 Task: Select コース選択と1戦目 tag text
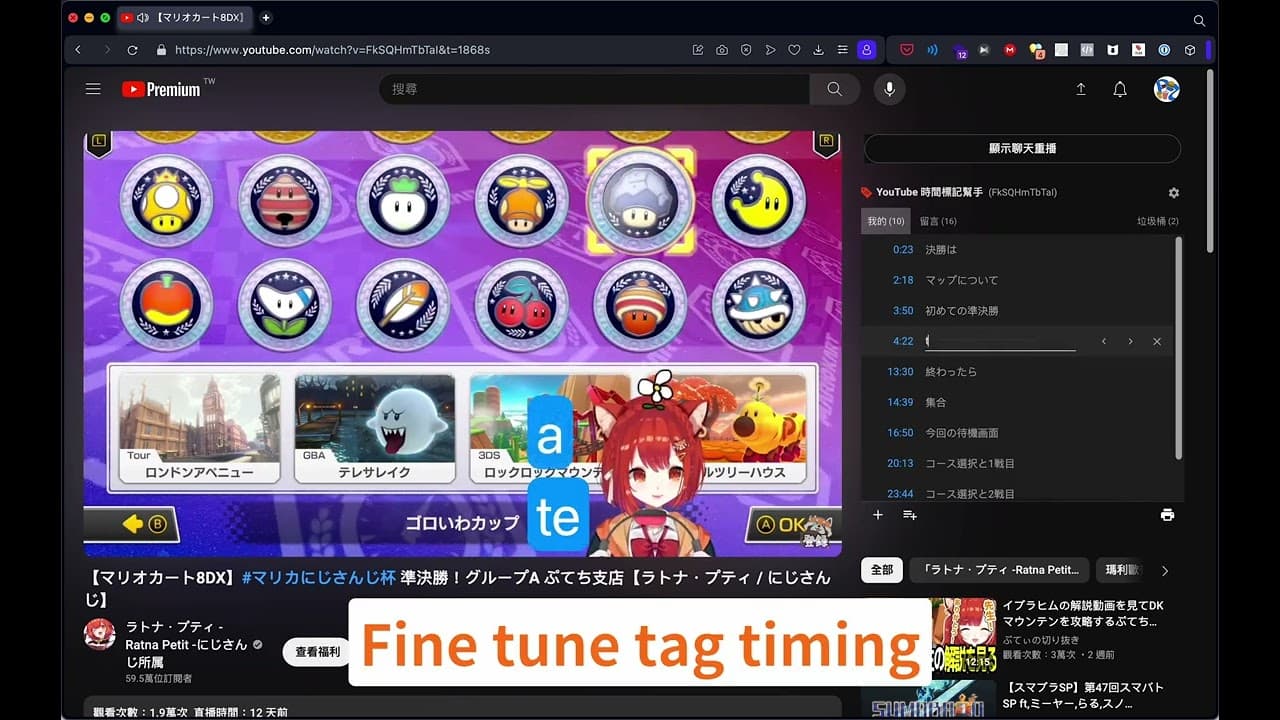click(x=970, y=463)
